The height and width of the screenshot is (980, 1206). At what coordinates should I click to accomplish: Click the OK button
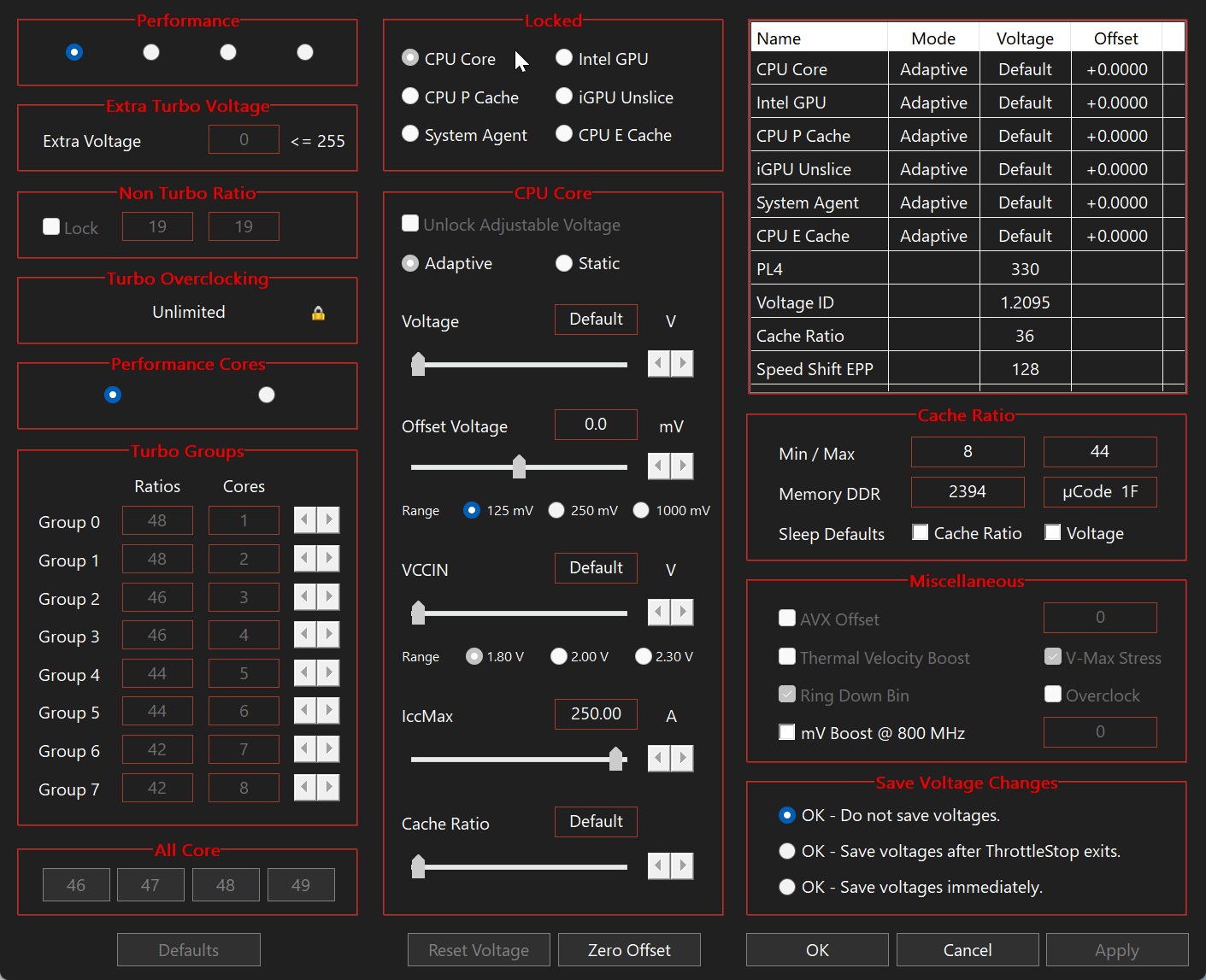(x=816, y=950)
